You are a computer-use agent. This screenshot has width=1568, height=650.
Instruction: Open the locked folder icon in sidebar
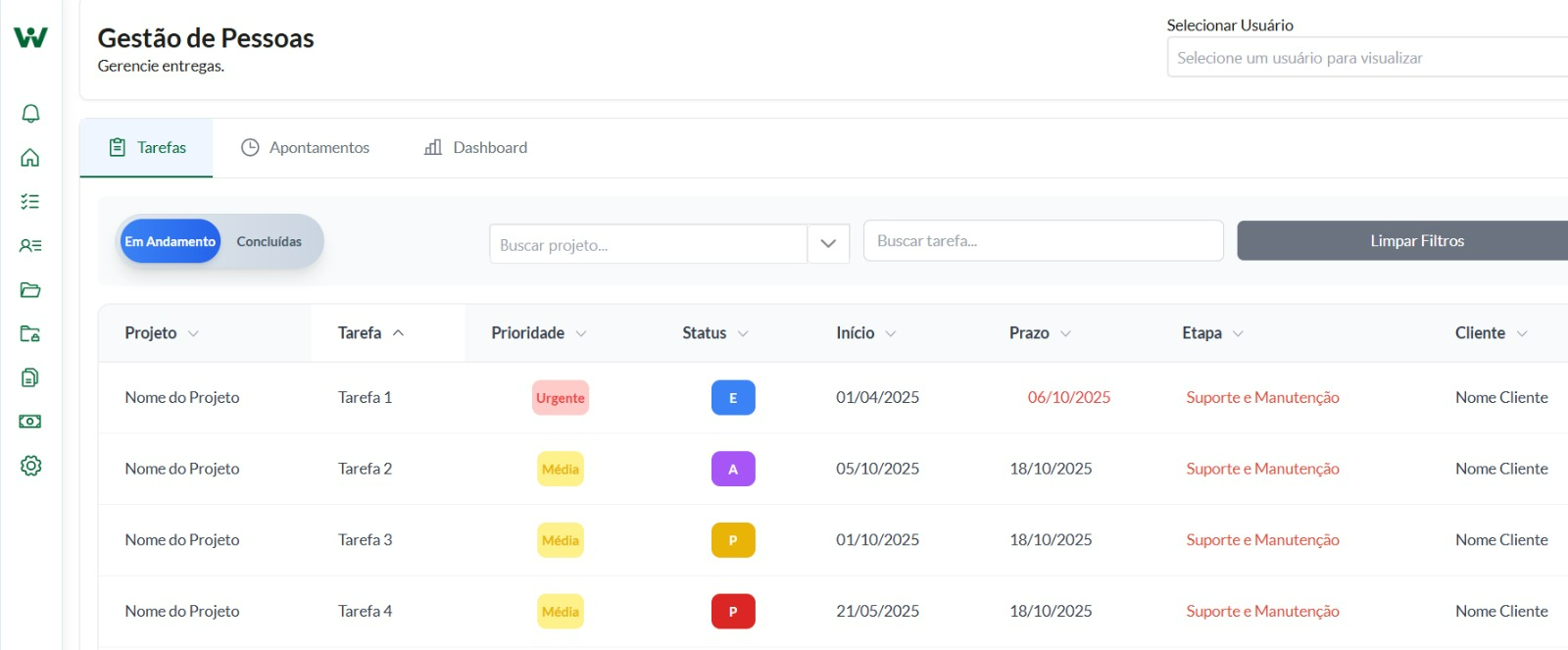pos(30,333)
